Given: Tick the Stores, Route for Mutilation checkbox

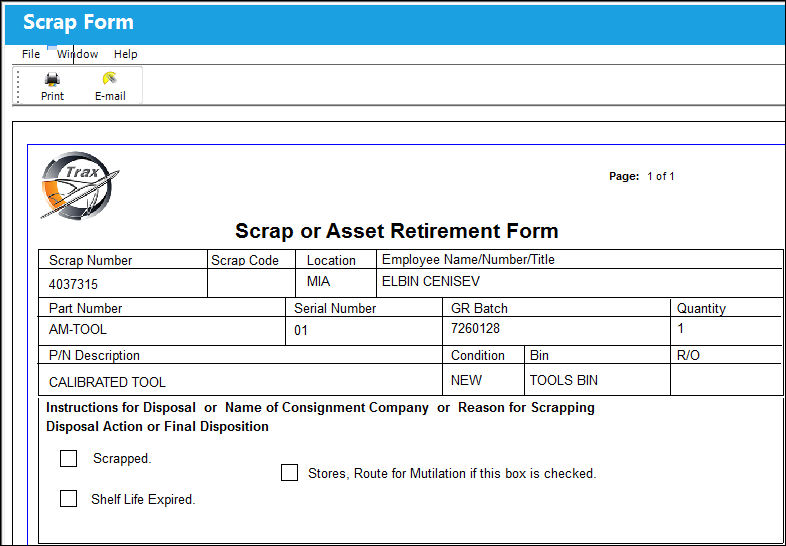Looking at the screenshot, I should click(289, 472).
